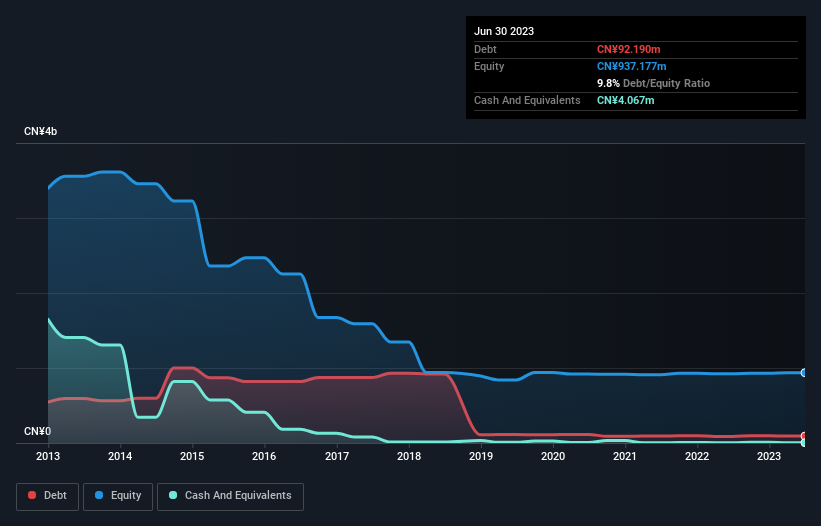The width and height of the screenshot is (821, 526).
Task: Click the red Debt endpoint marker
Action: click(804, 436)
